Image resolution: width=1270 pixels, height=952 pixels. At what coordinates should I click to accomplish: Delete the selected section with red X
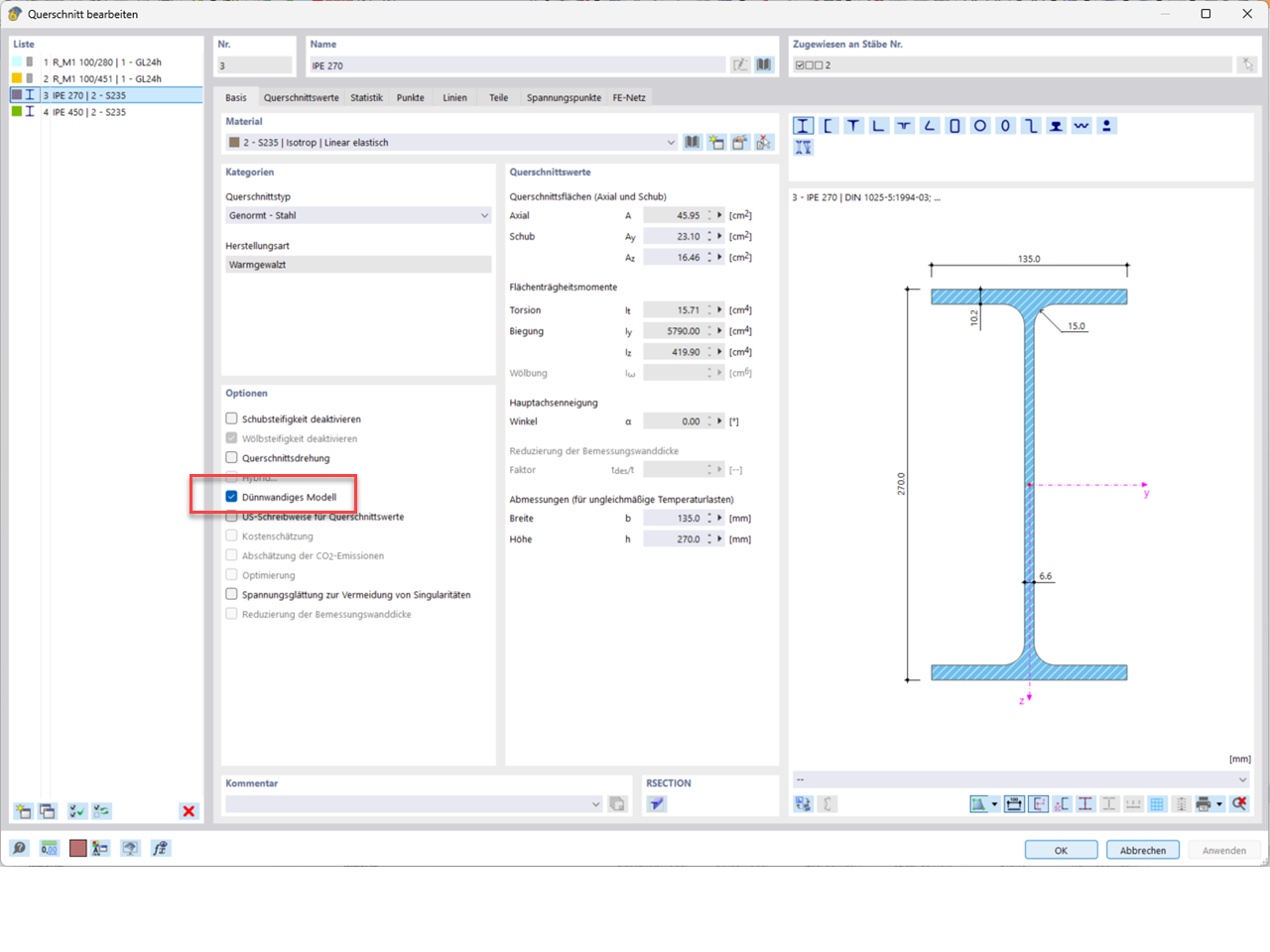pyautogui.click(x=189, y=811)
